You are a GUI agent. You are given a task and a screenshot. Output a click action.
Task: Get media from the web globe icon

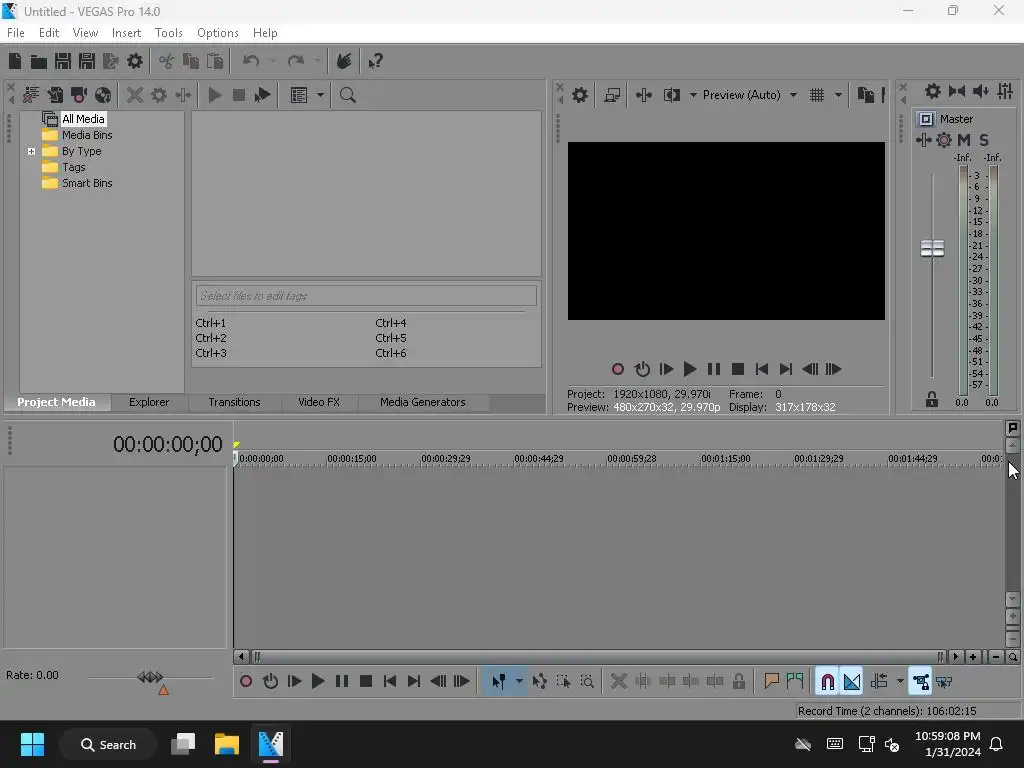click(103, 95)
